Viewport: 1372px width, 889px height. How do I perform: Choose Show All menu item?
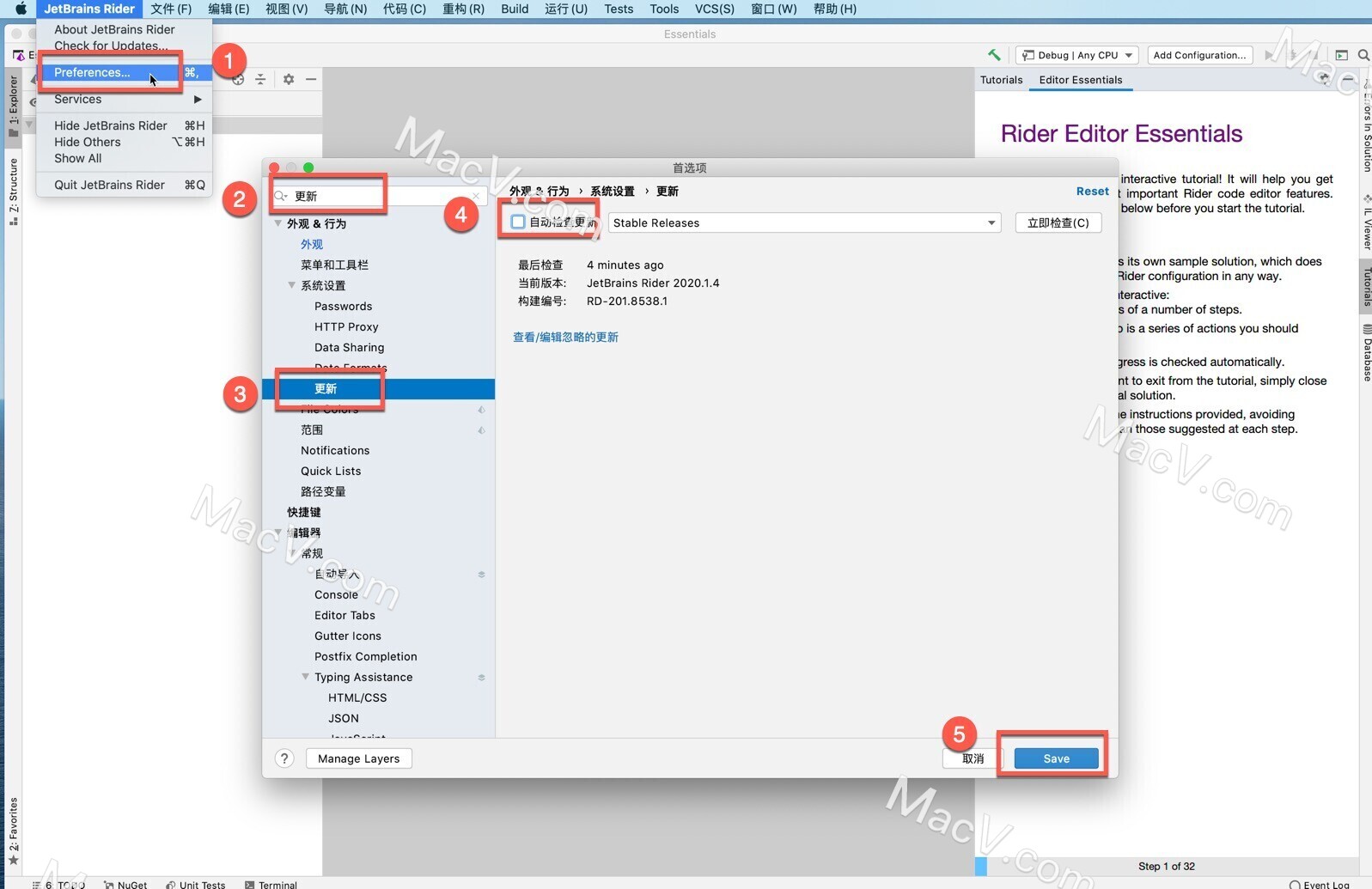point(124,158)
